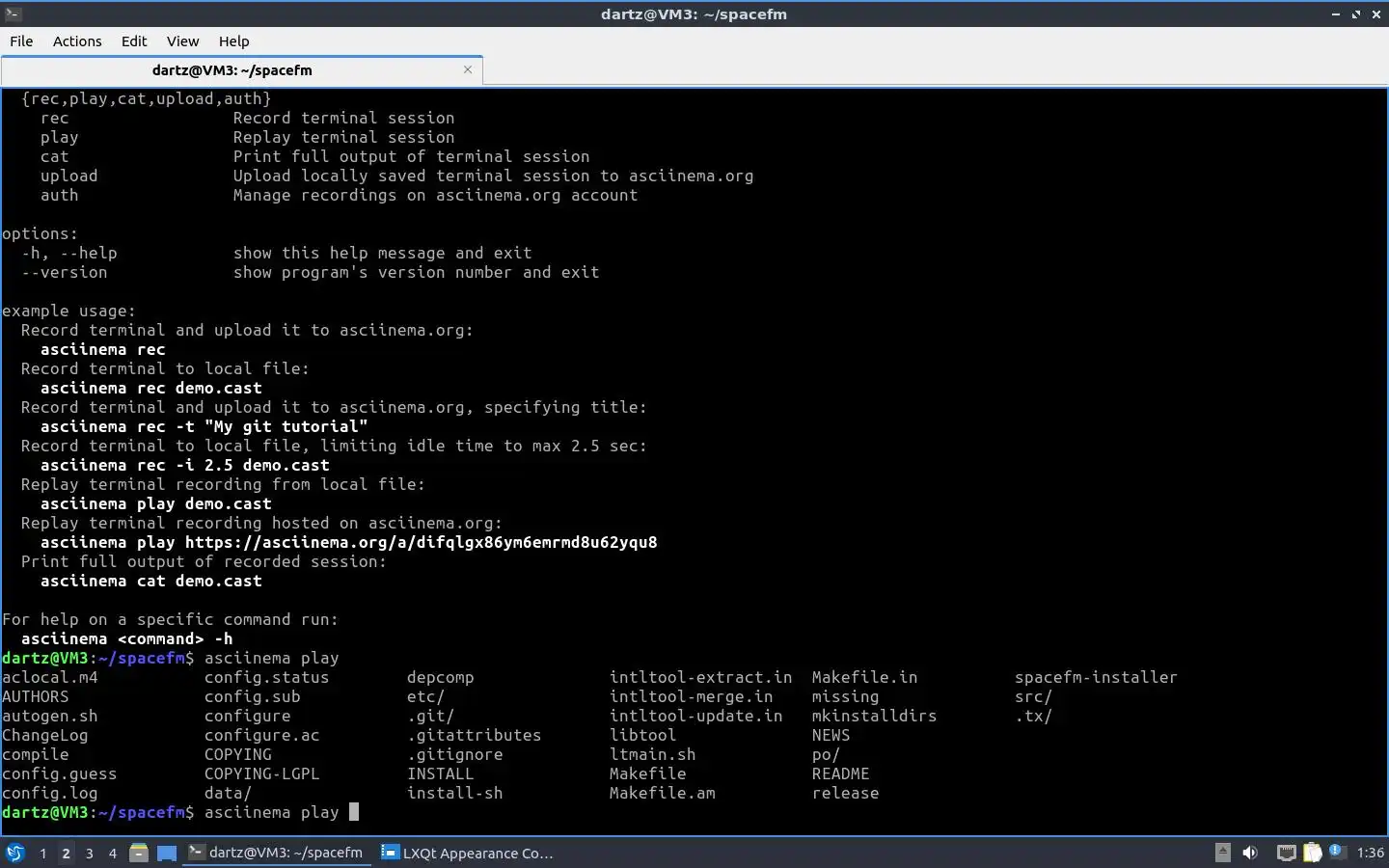Switch to workspace 1
Viewport: 1389px width, 868px height.
pos(42,853)
